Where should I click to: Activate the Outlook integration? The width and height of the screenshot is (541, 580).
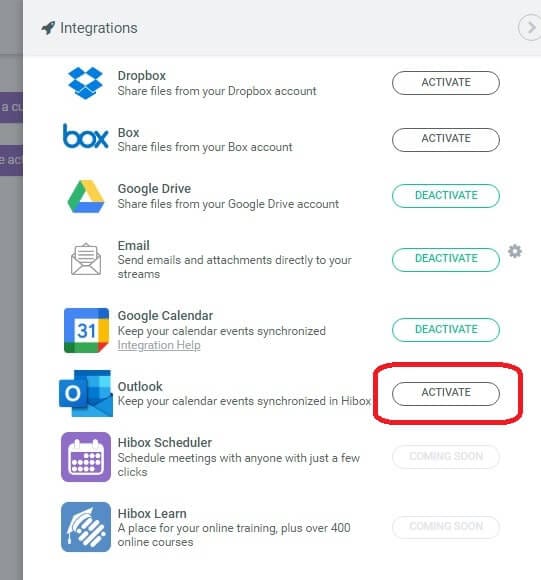click(446, 394)
